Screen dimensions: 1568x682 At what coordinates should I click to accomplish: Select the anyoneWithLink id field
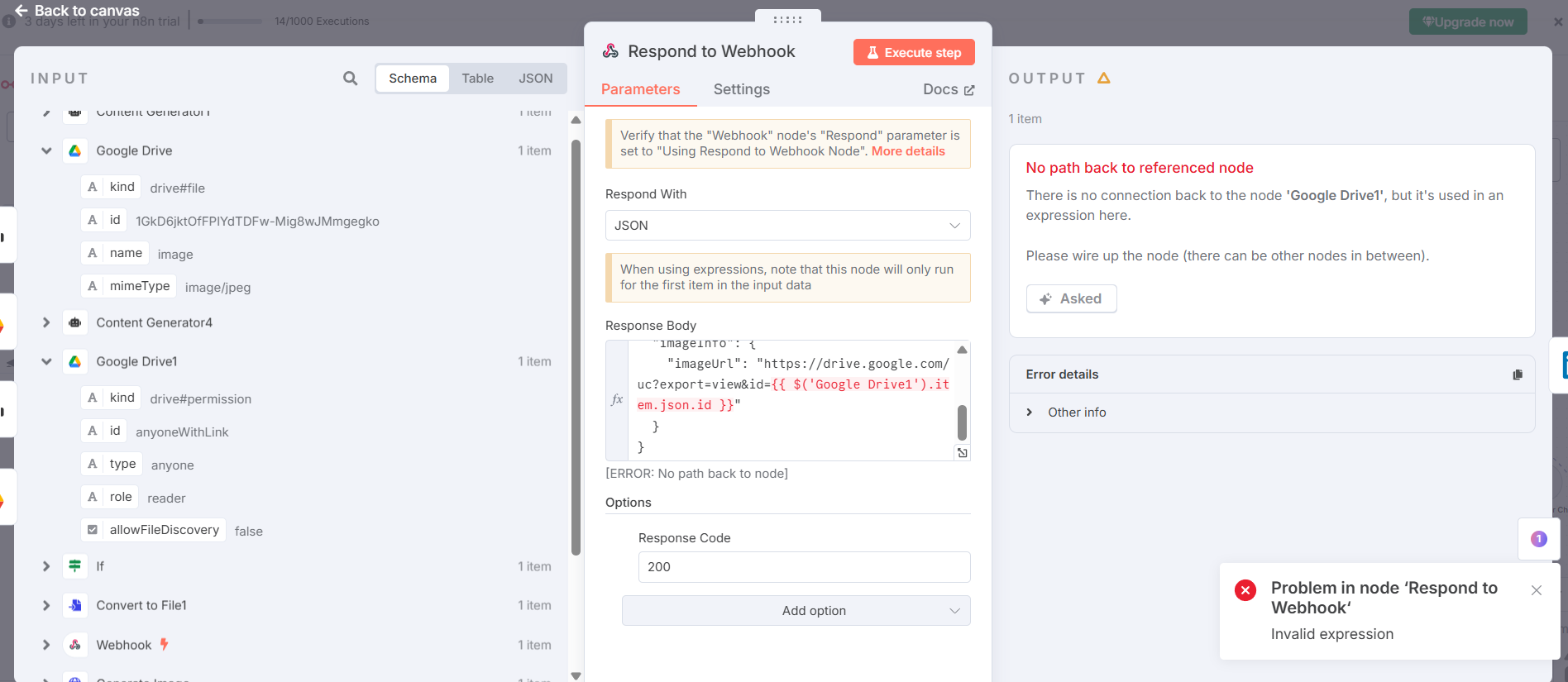[104, 431]
